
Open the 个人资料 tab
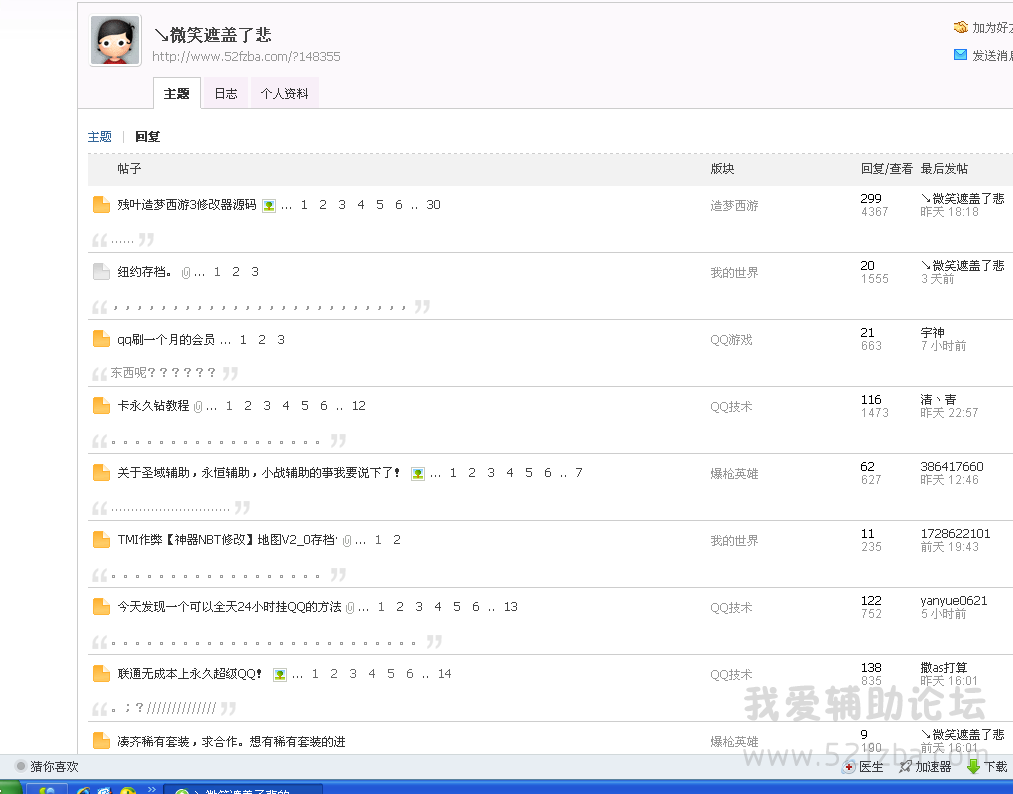coord(284,94)
